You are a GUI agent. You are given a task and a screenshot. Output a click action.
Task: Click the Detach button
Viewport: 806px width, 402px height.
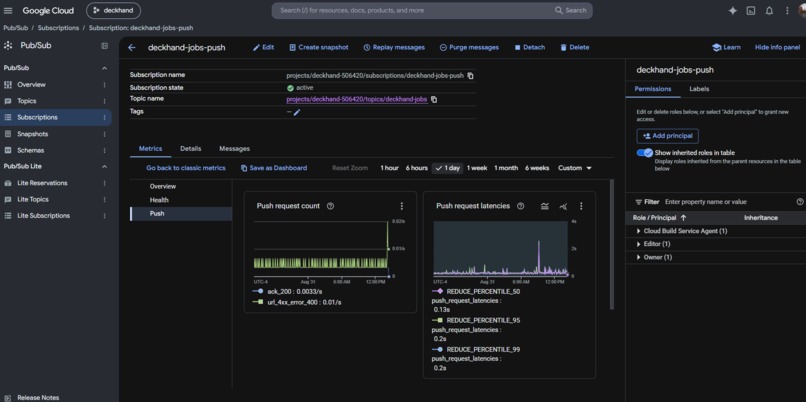(x=529, y=47)
